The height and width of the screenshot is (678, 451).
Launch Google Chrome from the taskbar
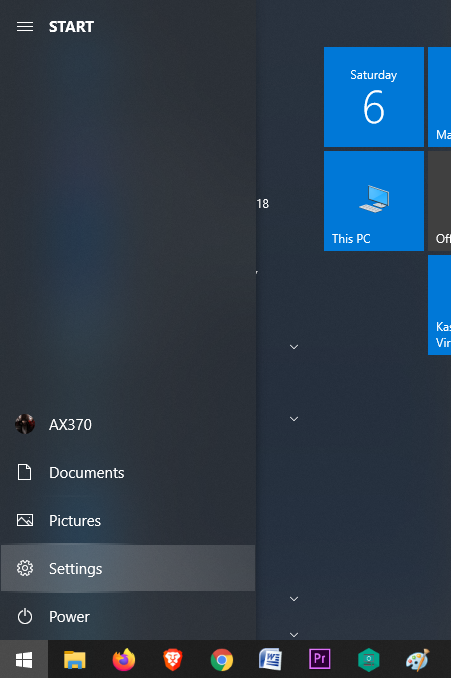coord(222,660)
